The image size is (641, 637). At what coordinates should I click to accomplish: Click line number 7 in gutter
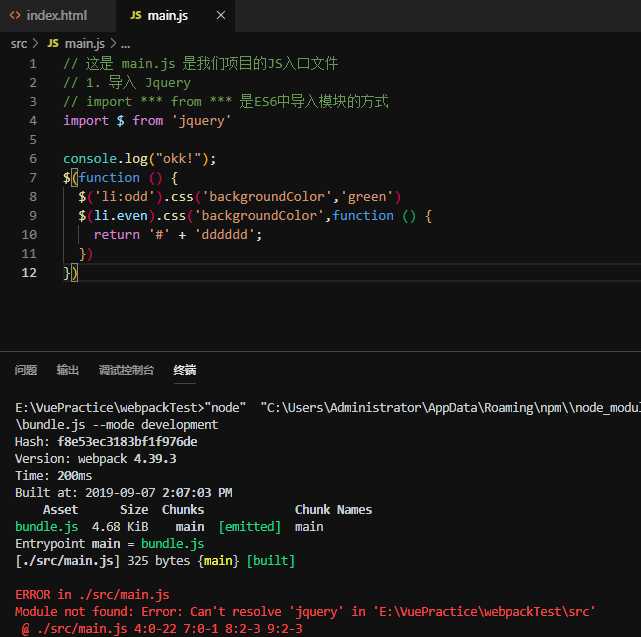tap(33, 177)
